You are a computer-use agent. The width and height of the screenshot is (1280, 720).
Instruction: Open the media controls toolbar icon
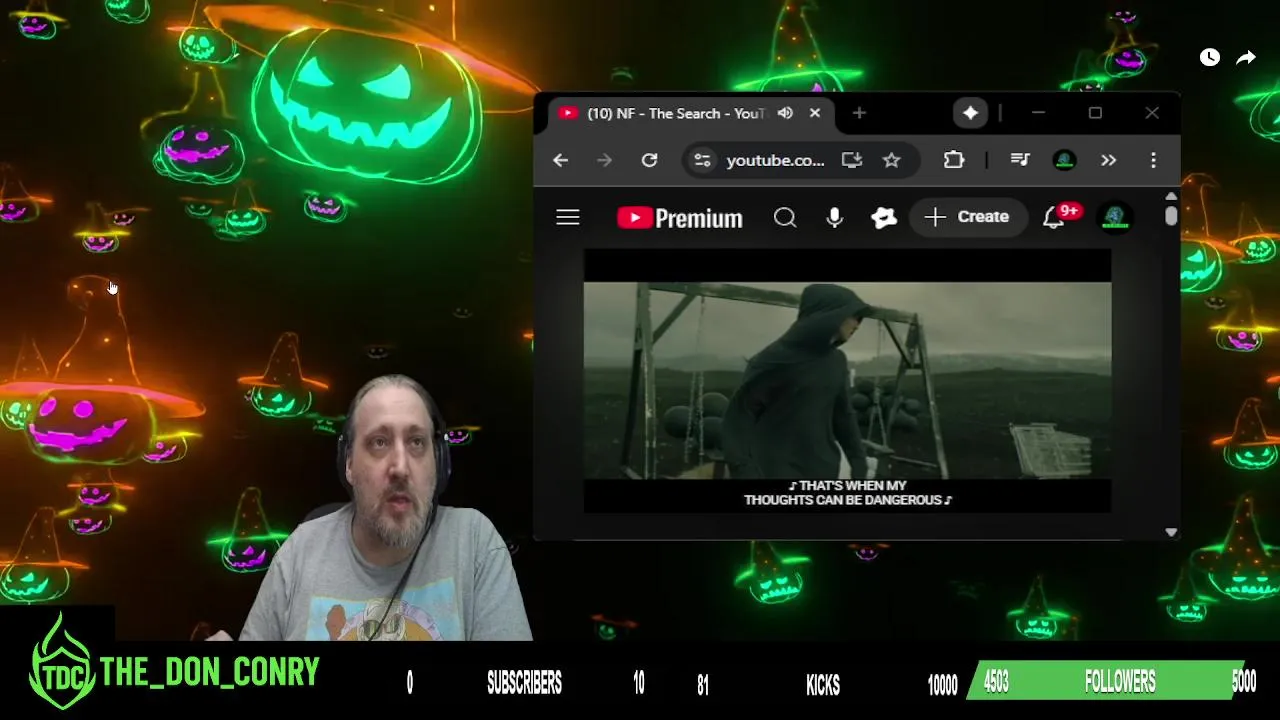click(1020, 160)
